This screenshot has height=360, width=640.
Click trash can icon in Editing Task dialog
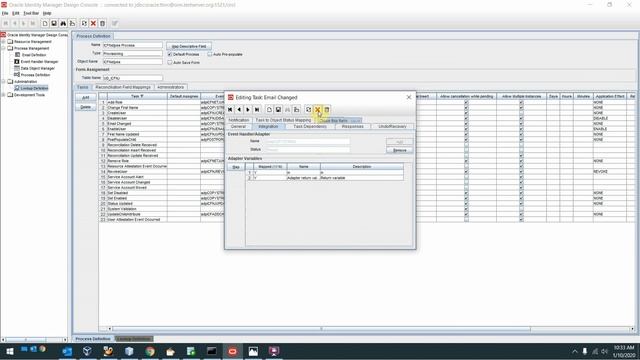coord(327,109)
